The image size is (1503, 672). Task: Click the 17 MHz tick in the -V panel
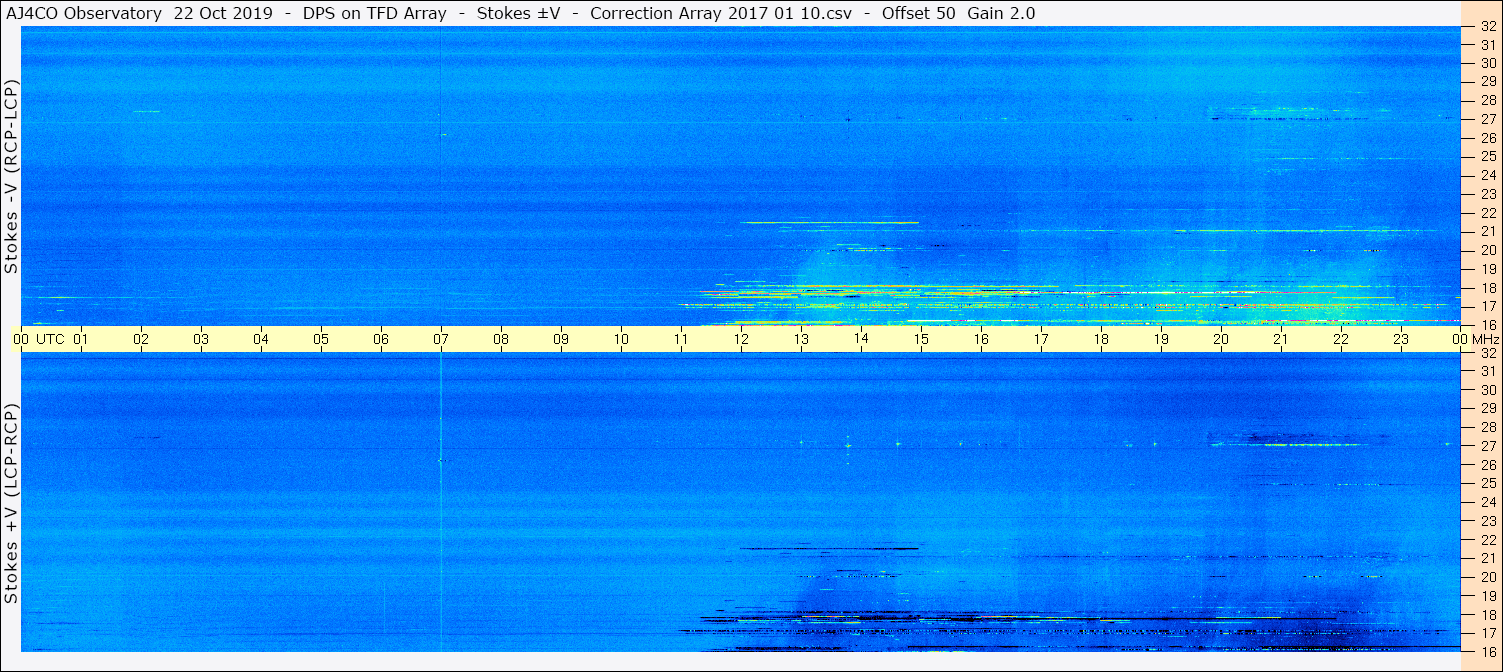click(x=1488, y=306)
